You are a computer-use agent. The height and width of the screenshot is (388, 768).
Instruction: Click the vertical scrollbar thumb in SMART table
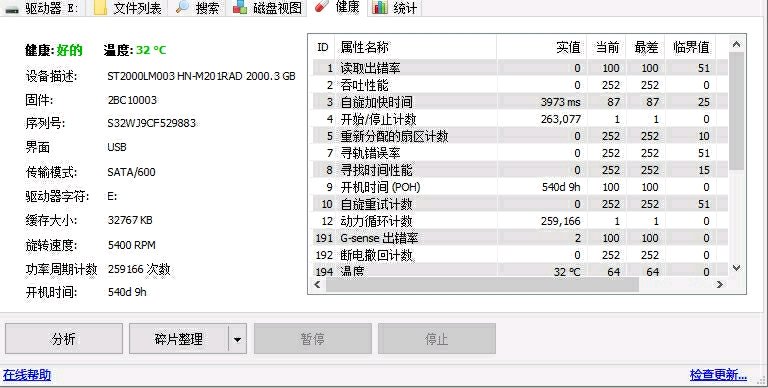pos(736,111)
